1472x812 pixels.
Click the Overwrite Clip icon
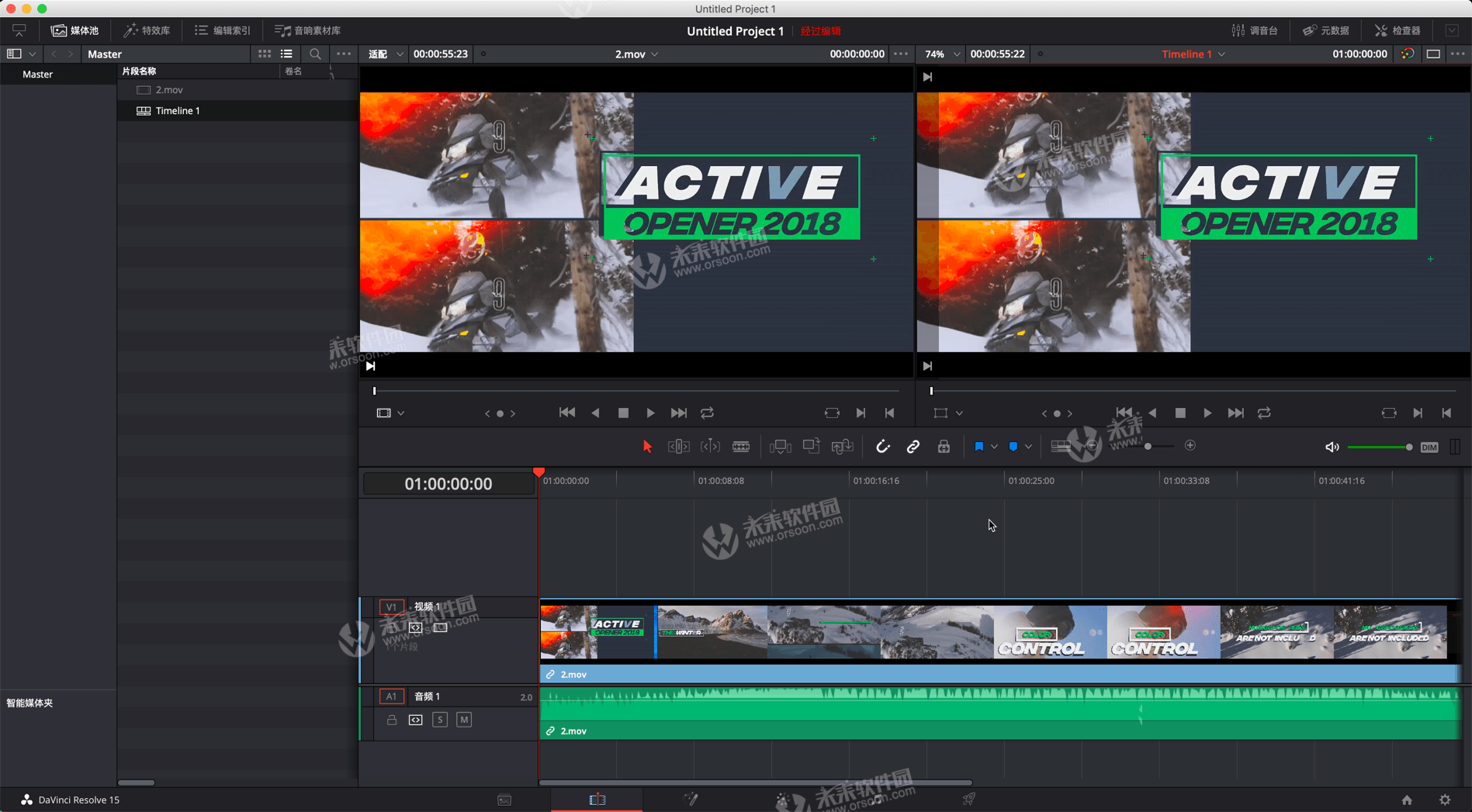click(811, 446)
